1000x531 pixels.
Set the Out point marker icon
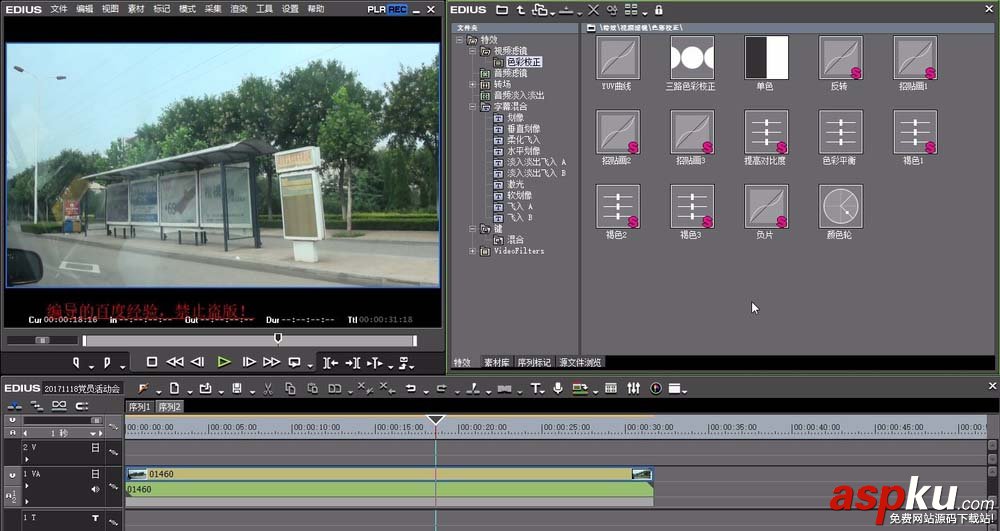107,363
